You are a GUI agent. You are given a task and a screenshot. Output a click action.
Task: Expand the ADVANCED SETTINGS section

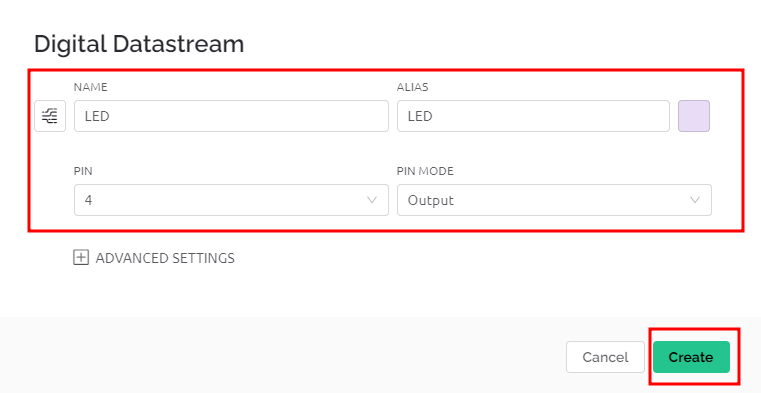[x=154, y=258]
